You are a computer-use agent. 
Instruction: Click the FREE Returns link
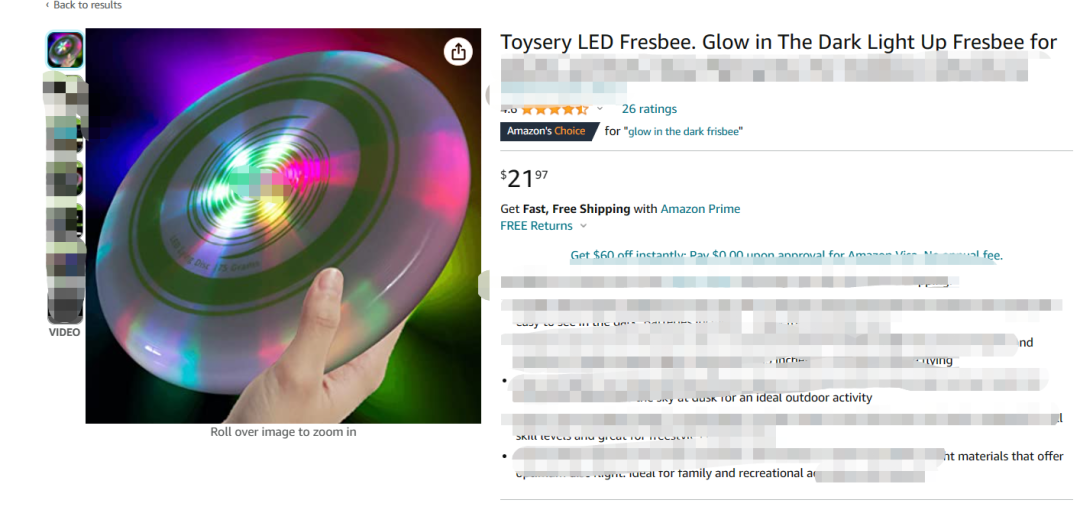[536, 226]
